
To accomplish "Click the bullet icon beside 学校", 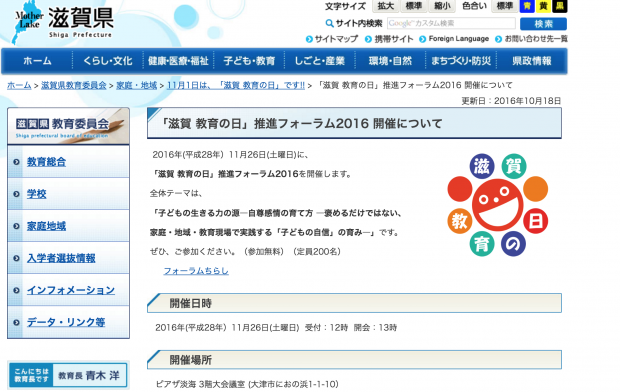I will [x=16, y=194].
